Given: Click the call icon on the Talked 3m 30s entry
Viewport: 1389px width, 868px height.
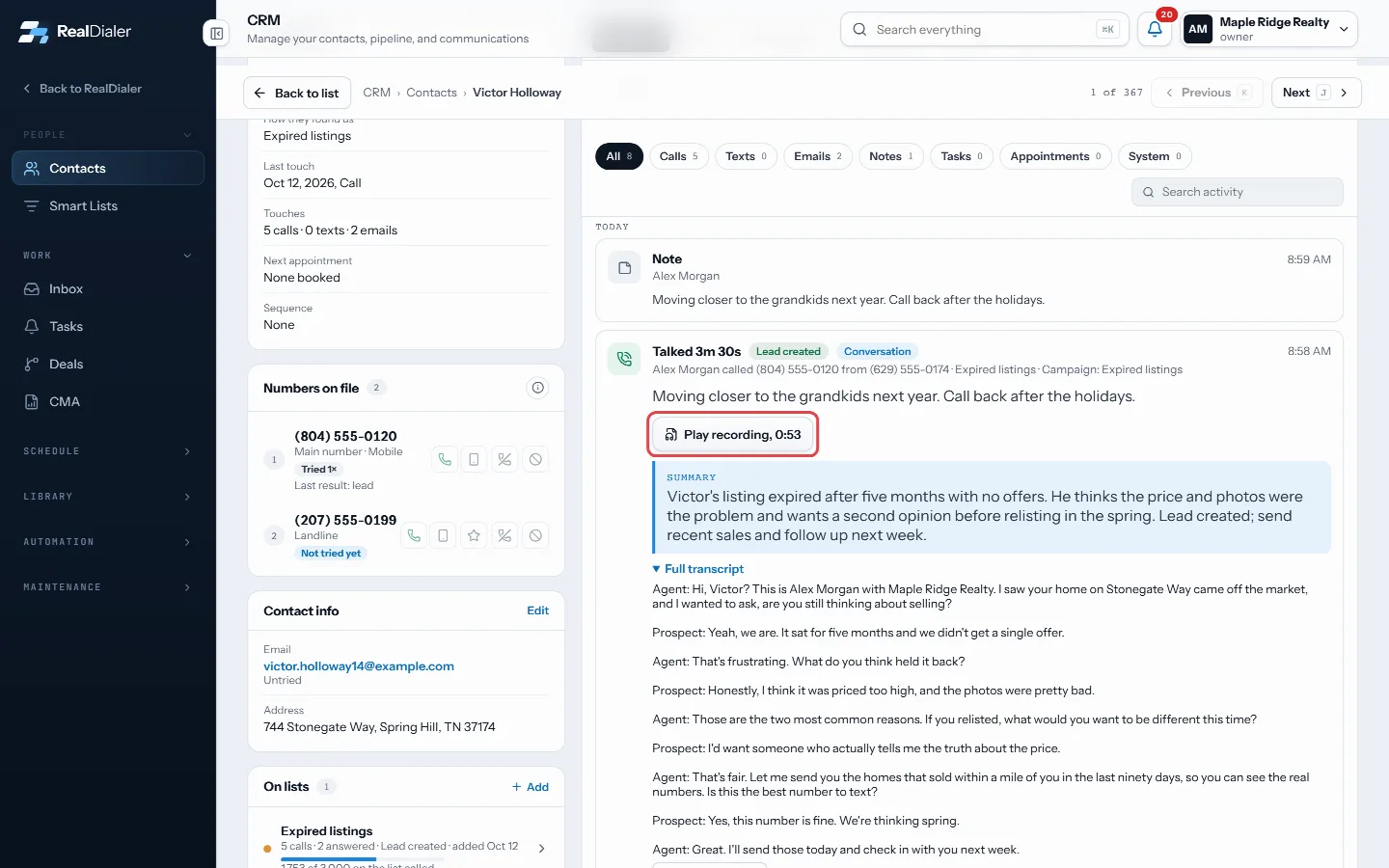Looking at the screenshot, I should (624, 359).
